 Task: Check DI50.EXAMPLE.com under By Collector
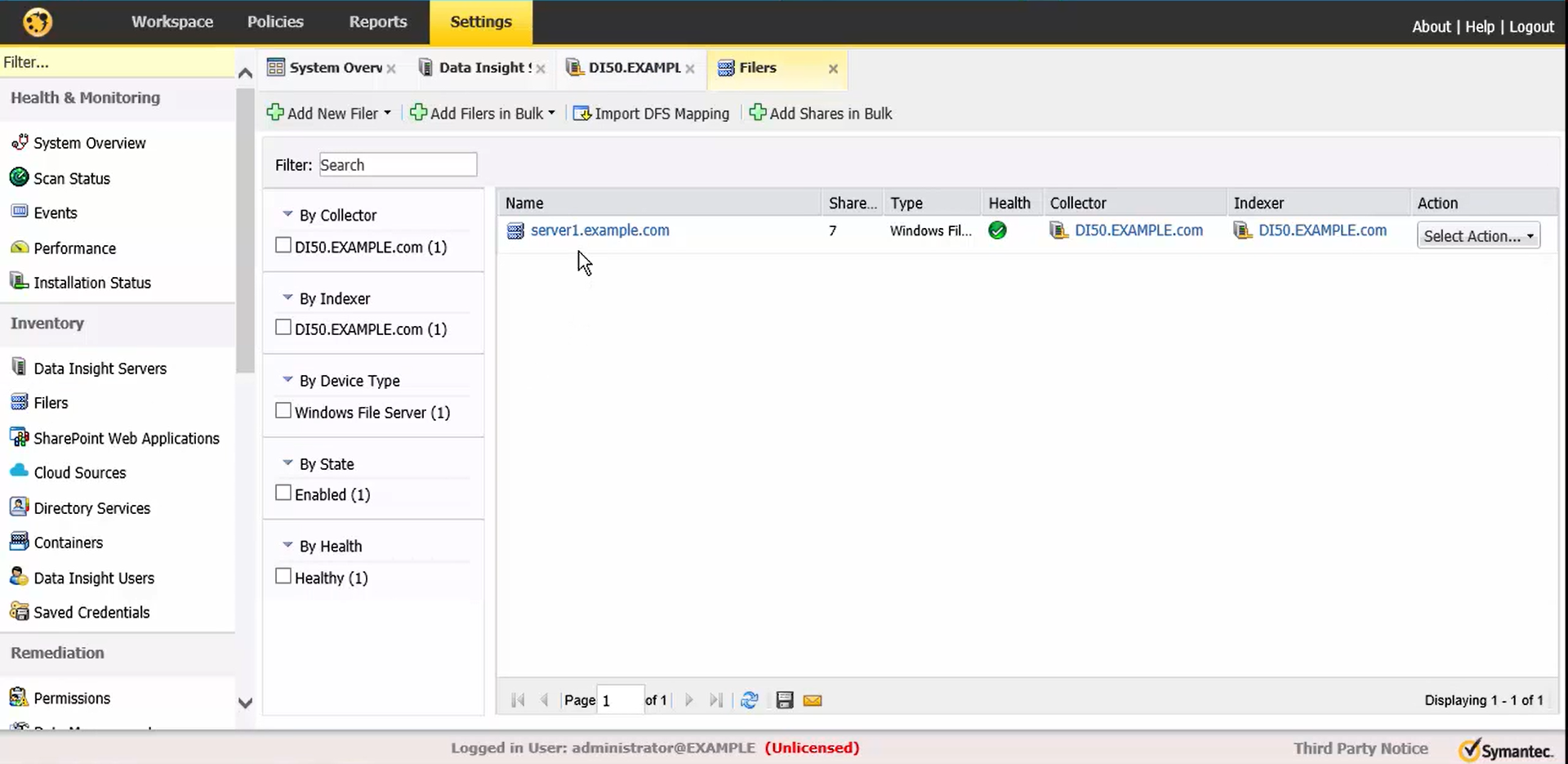(283, 245)
